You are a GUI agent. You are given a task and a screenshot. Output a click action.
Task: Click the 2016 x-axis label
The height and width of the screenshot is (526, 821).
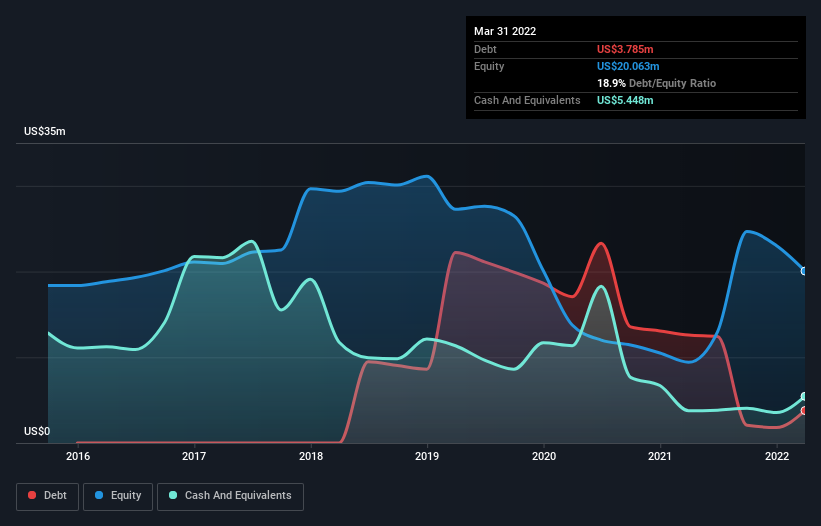coord(78,456)
